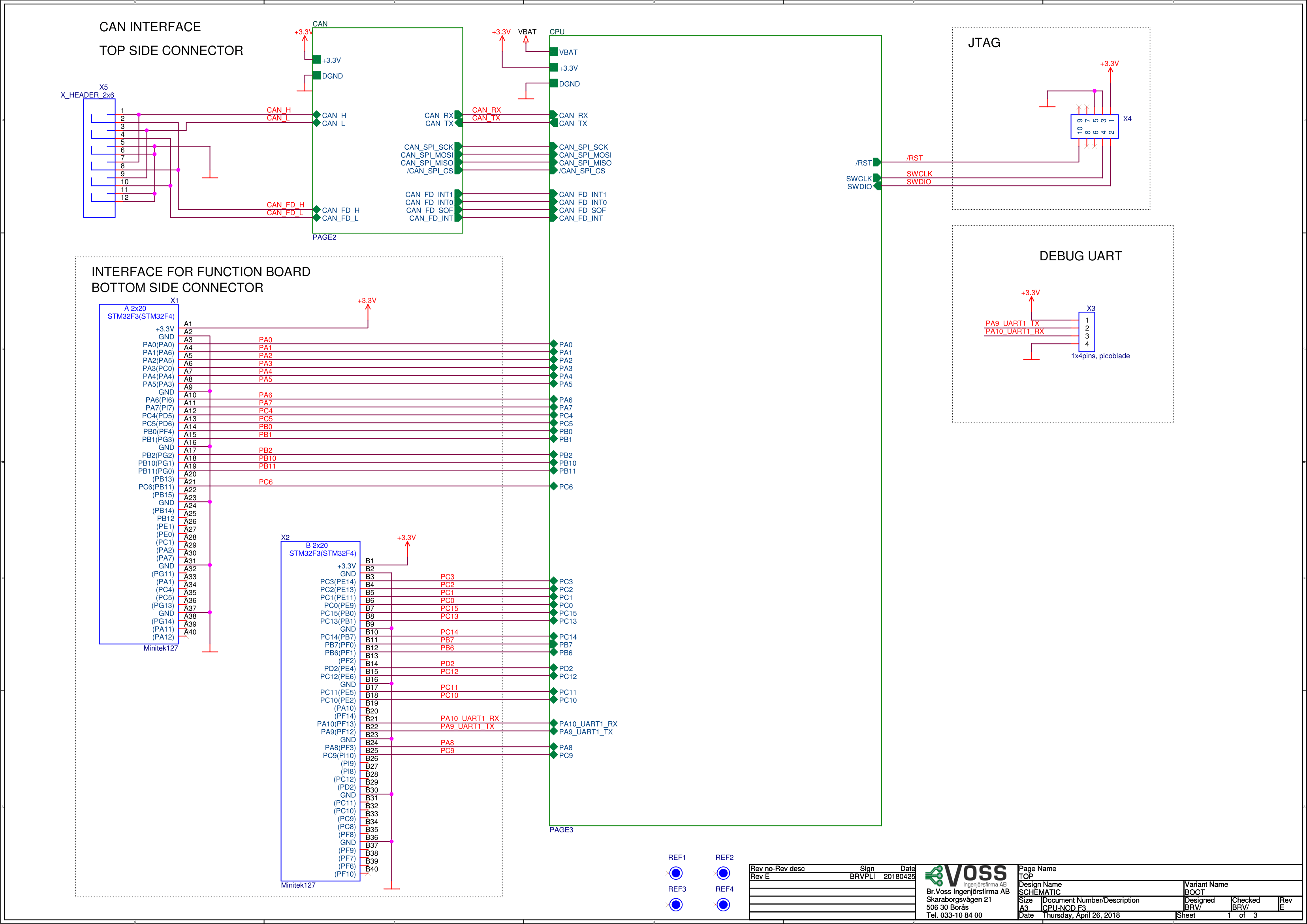This screenshot has width=1307, height=924.
Task: Click the 'Minitek127' label under X1
Action: [x=160, y=648]
